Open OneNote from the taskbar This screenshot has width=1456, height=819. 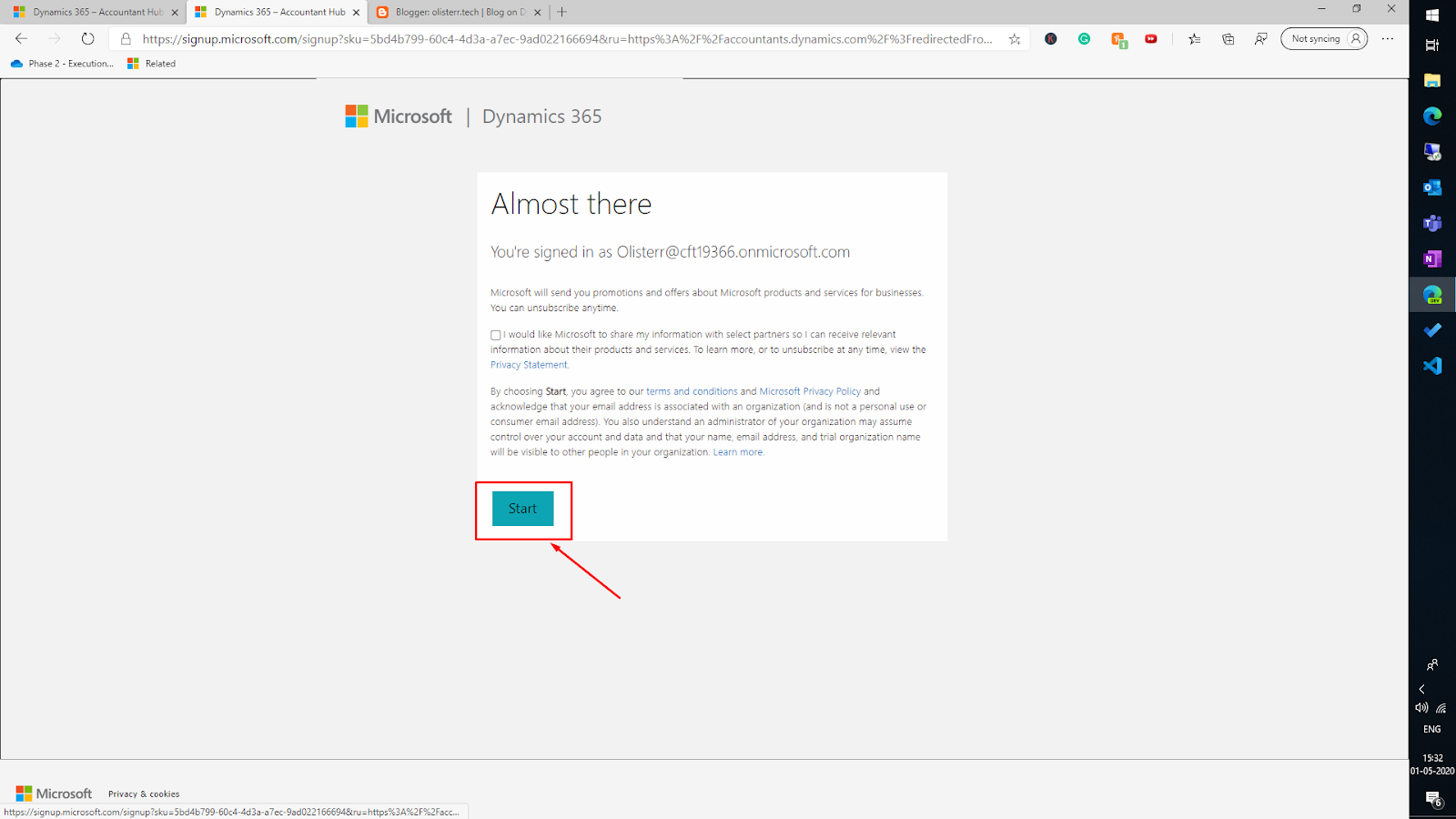coord(1432,258)
